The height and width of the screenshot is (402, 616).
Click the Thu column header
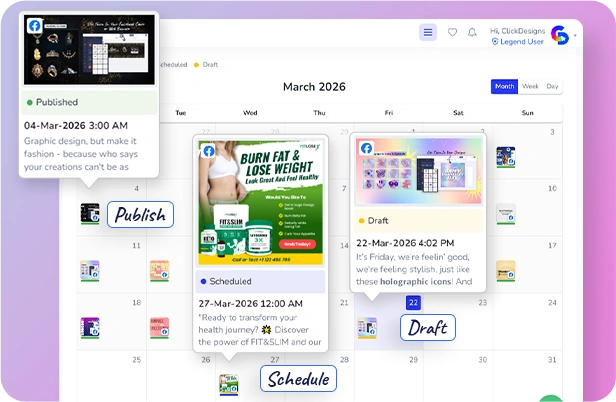[319, 113]
